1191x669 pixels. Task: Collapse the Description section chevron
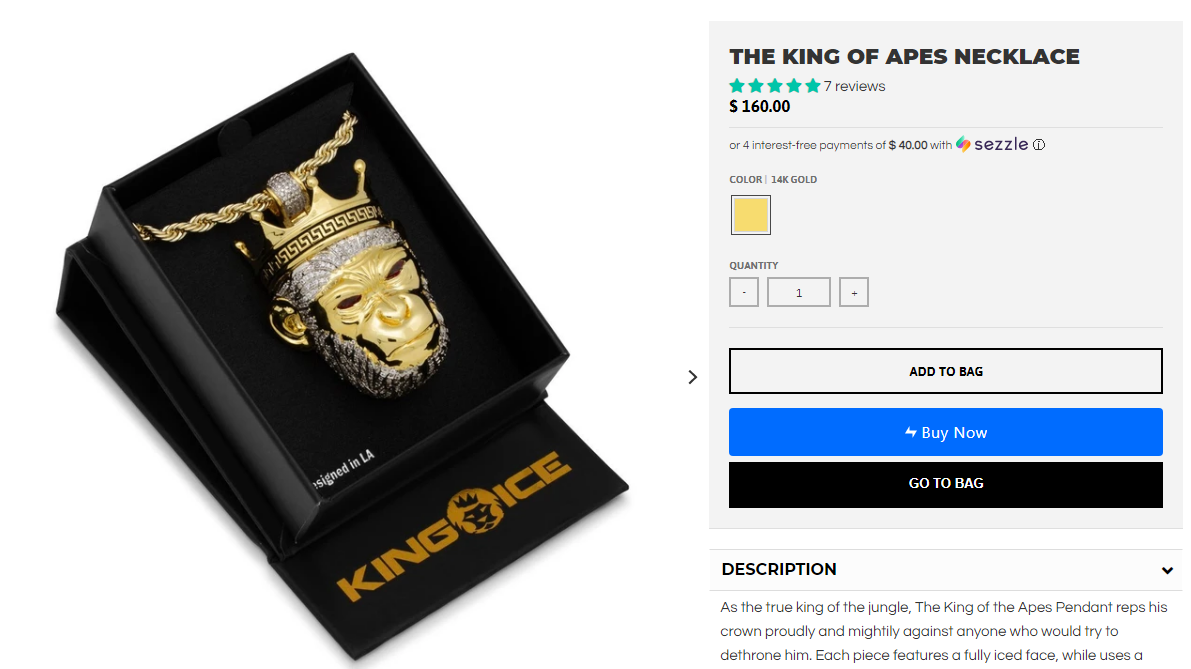click(1167, 570)
